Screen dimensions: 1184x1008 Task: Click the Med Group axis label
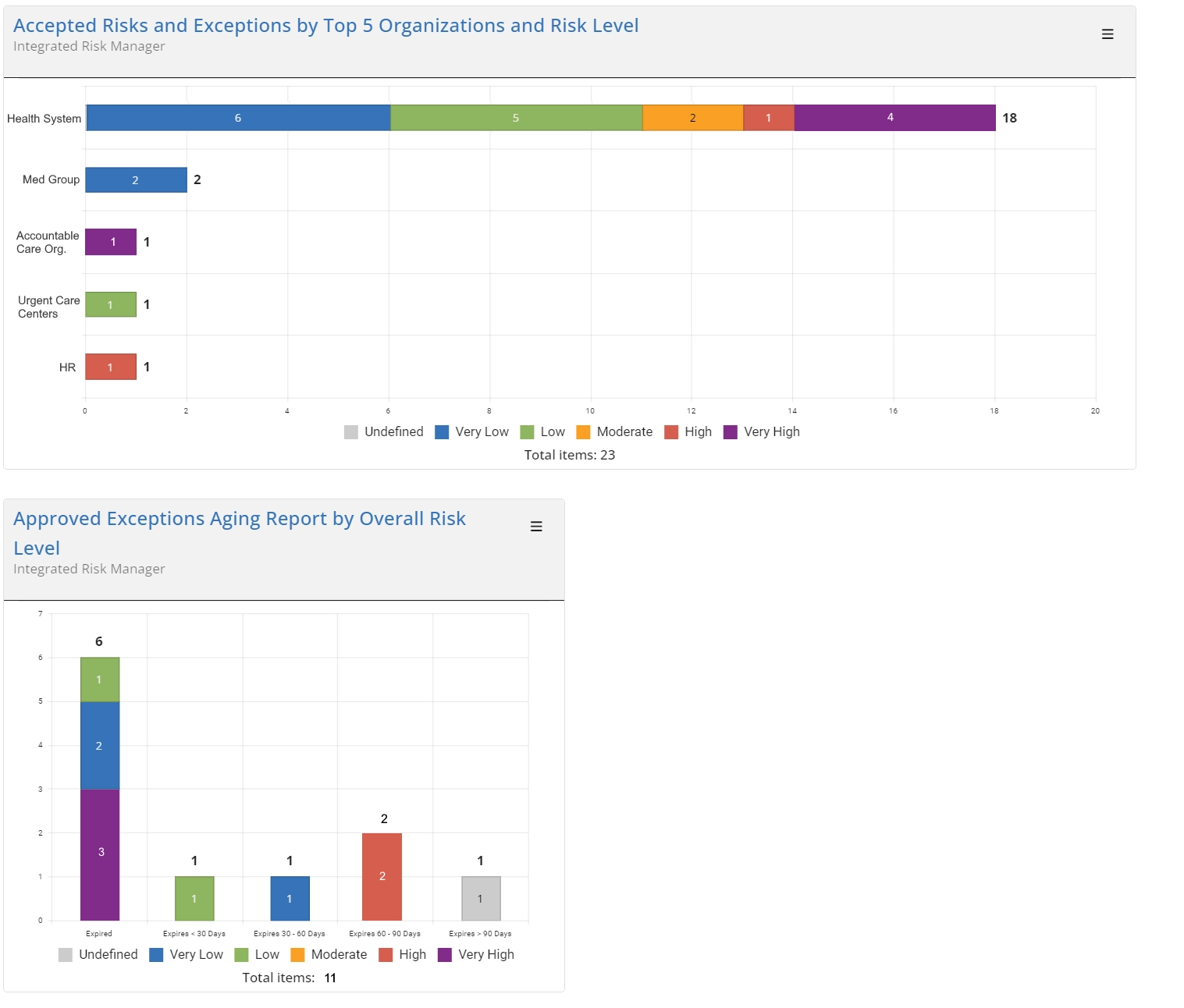(x=51, y=179)
